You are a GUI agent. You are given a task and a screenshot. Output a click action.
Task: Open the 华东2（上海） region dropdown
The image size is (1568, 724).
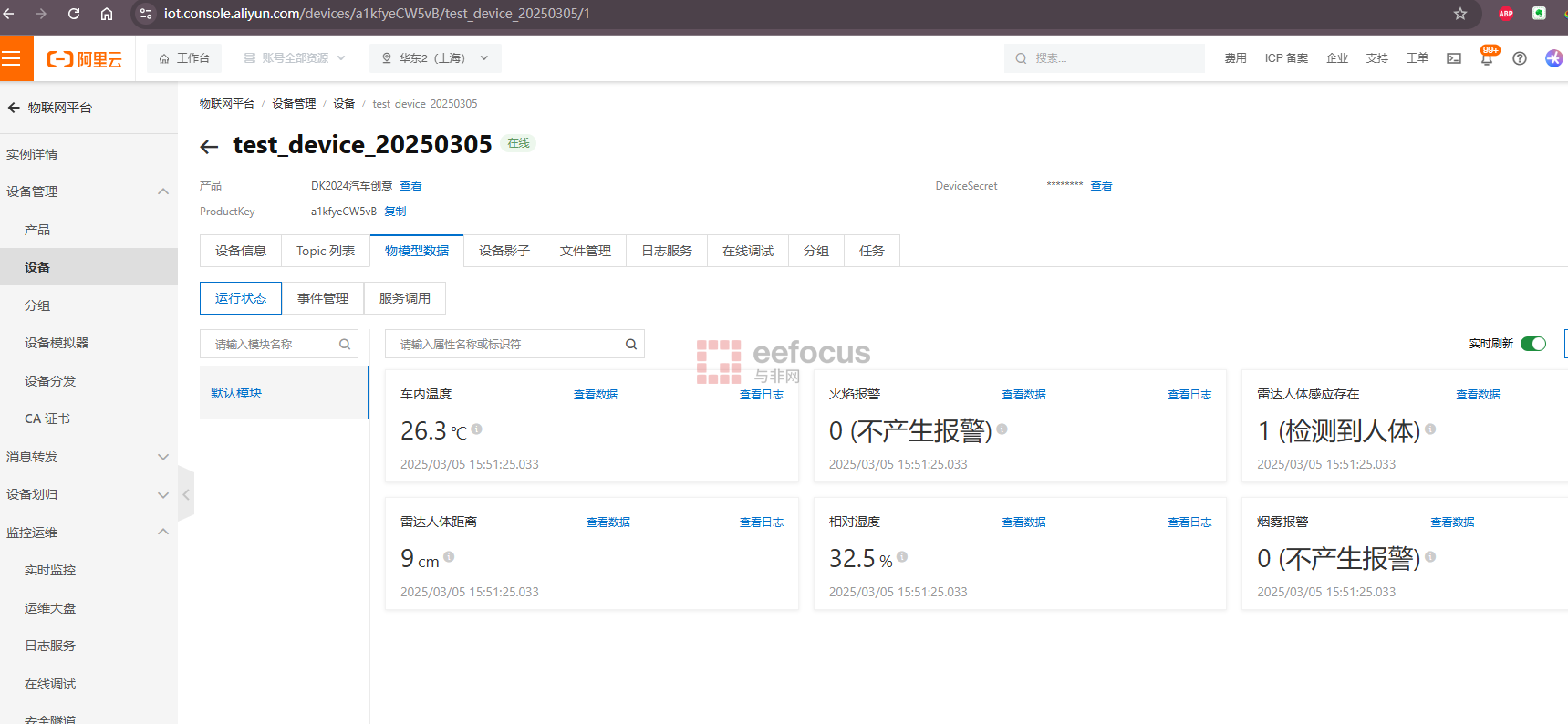[435, 58]
